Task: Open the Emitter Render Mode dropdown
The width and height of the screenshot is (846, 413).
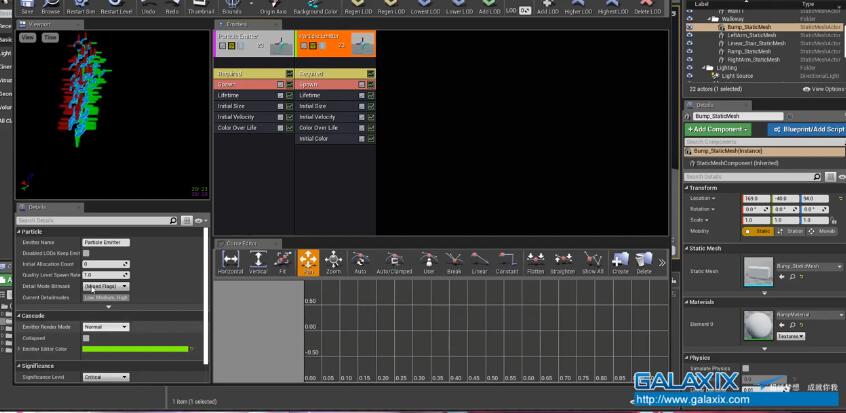Action: (x=105, y=327)
